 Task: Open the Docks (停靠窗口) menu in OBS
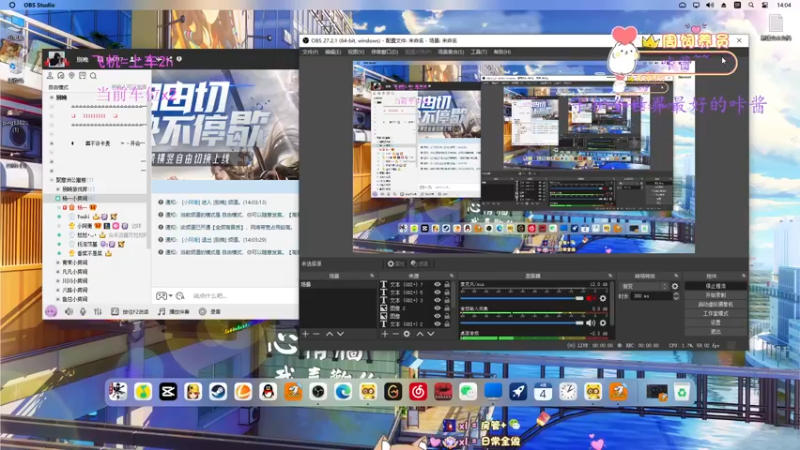point(384,52)
